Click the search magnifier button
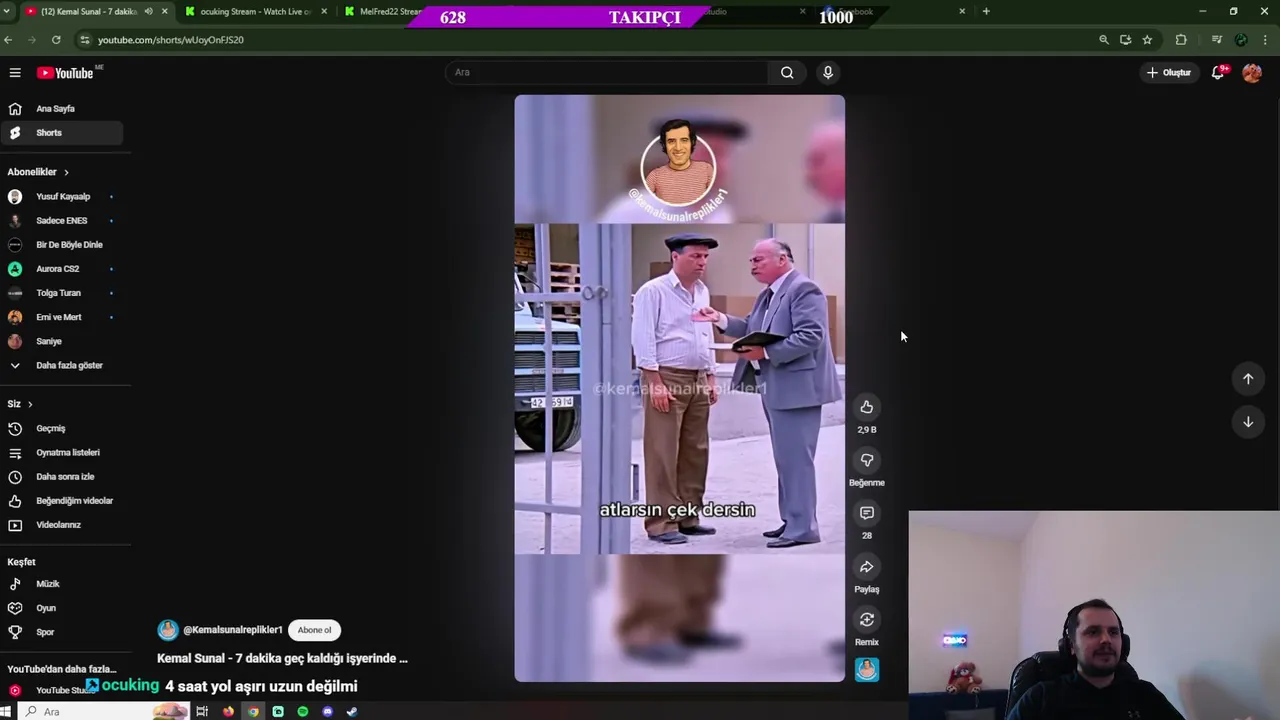Screen dimensions: 1280x720 coord(787,72)
